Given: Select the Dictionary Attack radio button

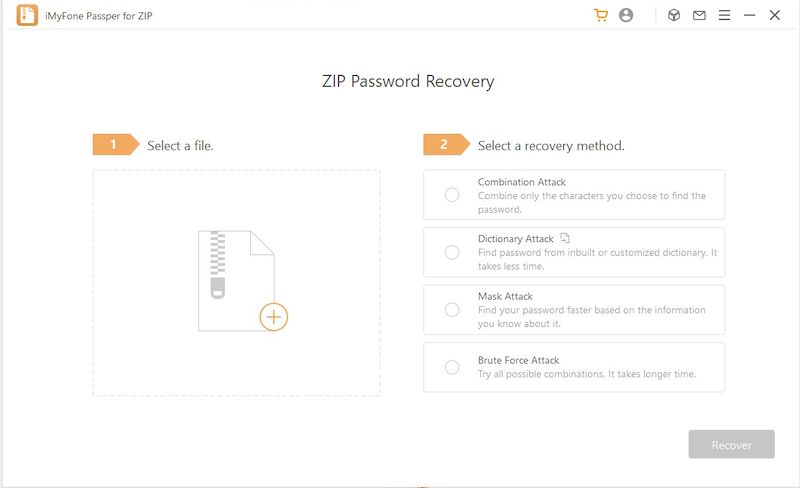Looking at the screenshot, I should [452, 252].
